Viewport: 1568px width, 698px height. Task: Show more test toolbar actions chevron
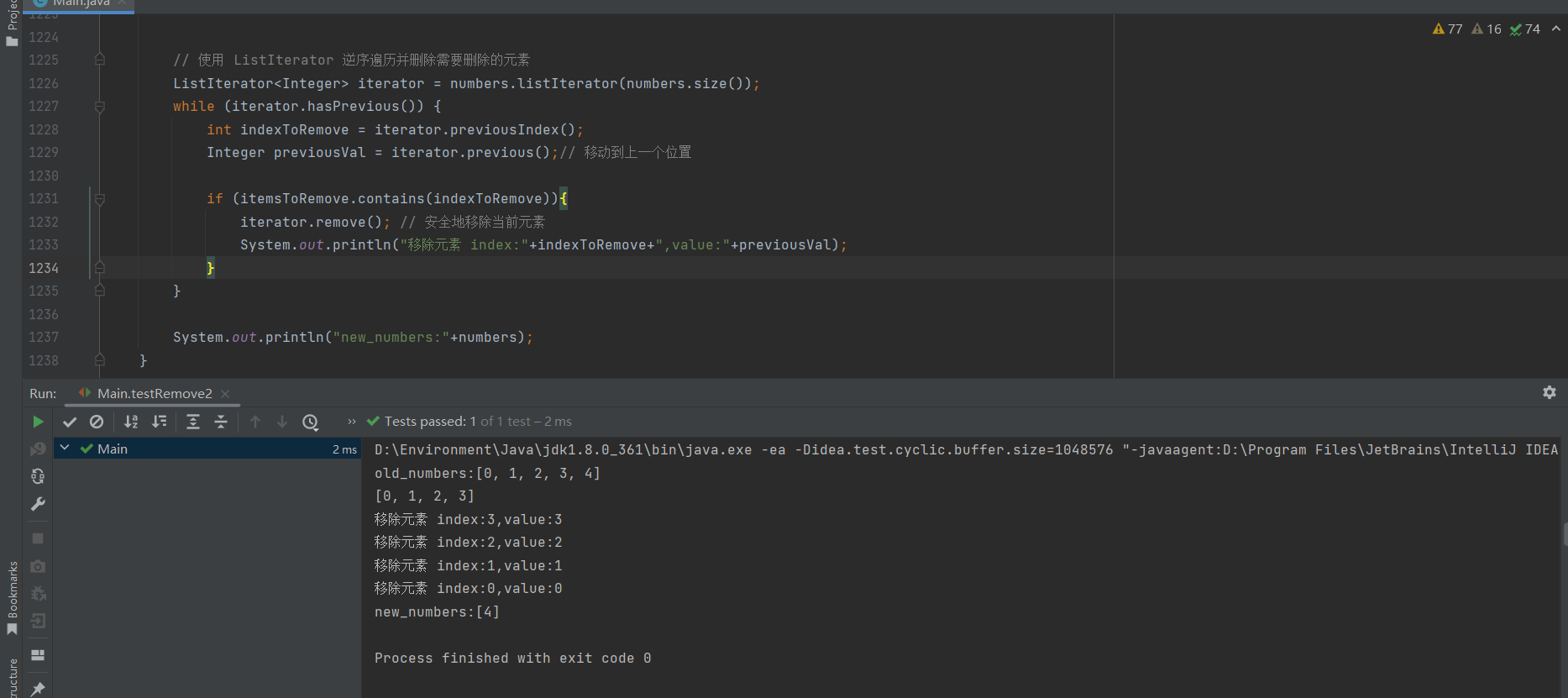pos(352,422)
